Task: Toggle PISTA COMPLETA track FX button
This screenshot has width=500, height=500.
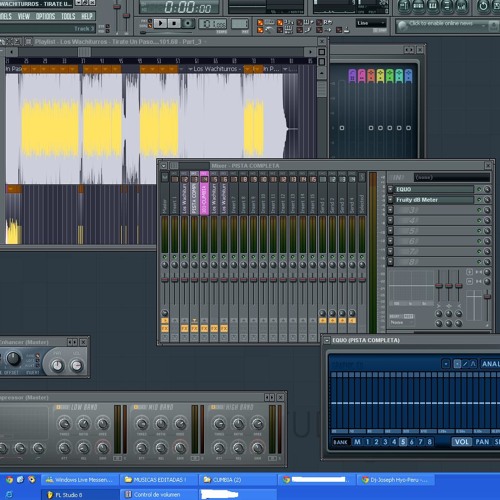Action: (194, 329)
